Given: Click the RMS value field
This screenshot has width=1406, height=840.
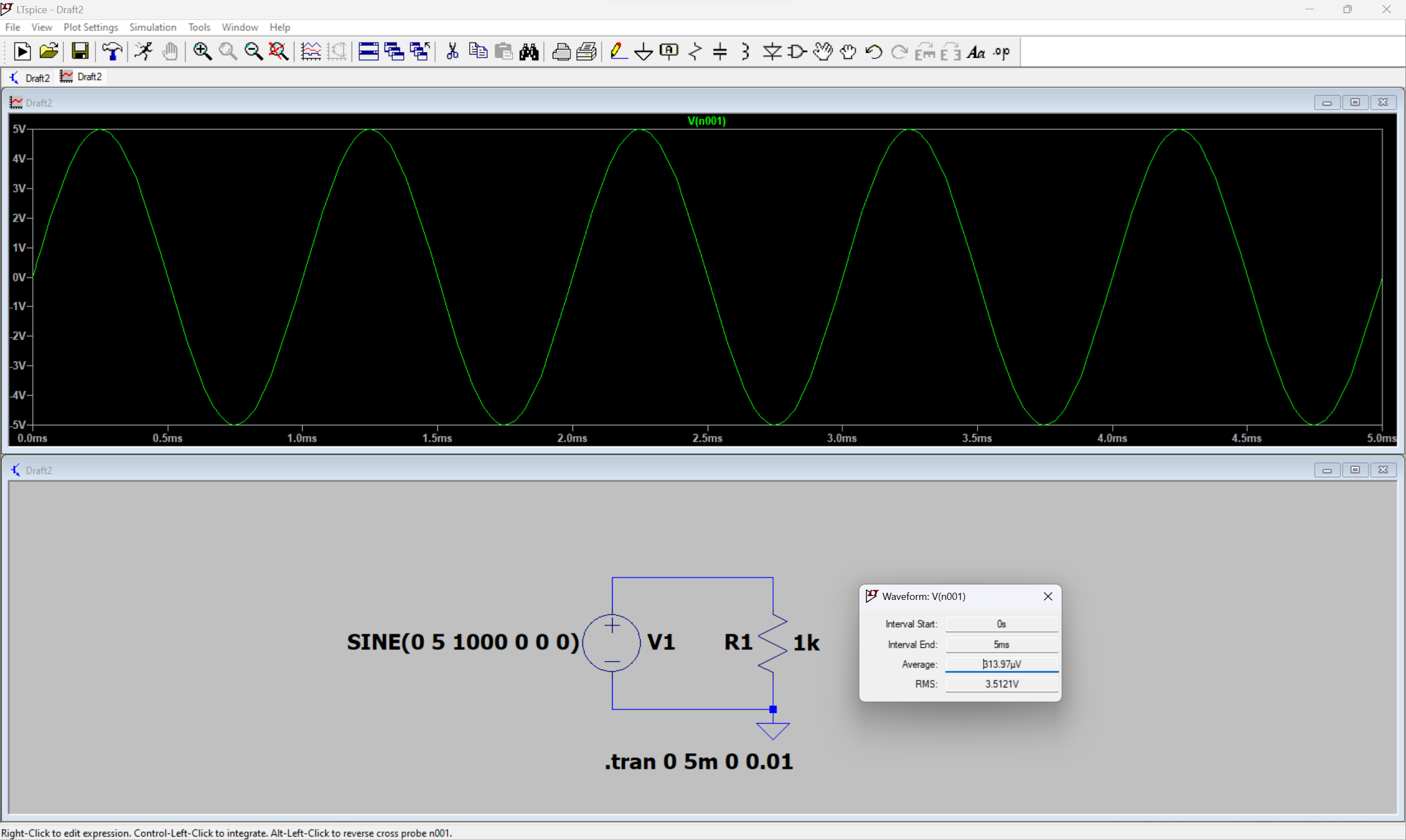Looking at the screenshot, I should point(1001,684).
